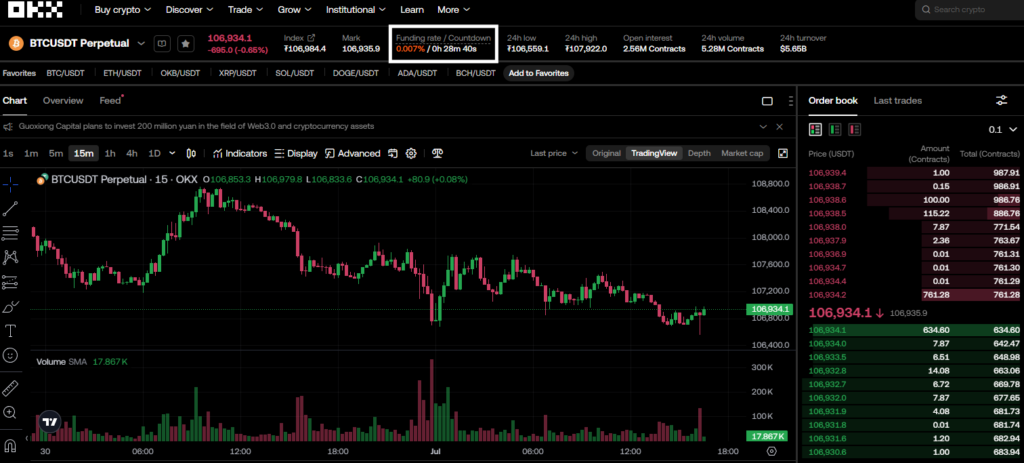Select the text annotation tool
This screenshot has height=463, width=1024.
10,330
